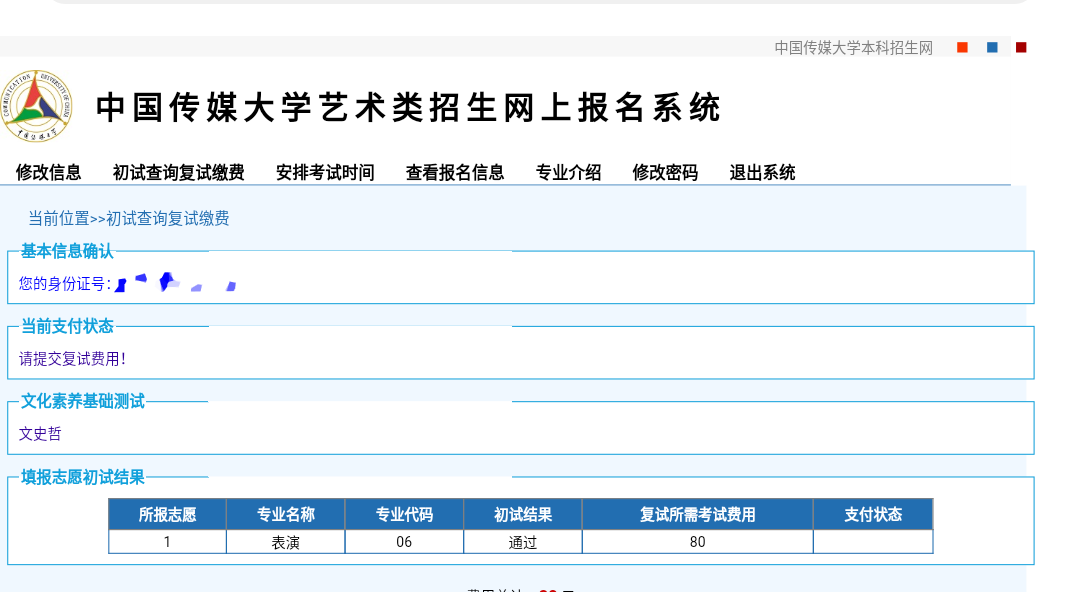Click the 填报志愿初试结果 section title
The height and width of the screenshot is (592, 1080).
[83, 477]
